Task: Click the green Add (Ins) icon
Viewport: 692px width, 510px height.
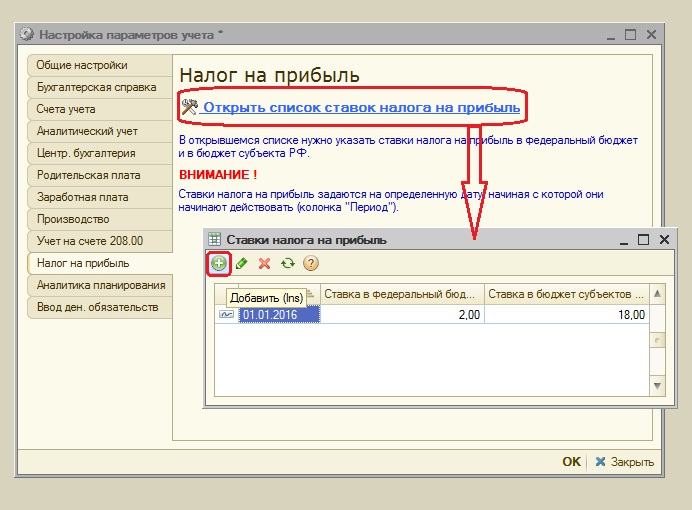Action: point(218,264)
